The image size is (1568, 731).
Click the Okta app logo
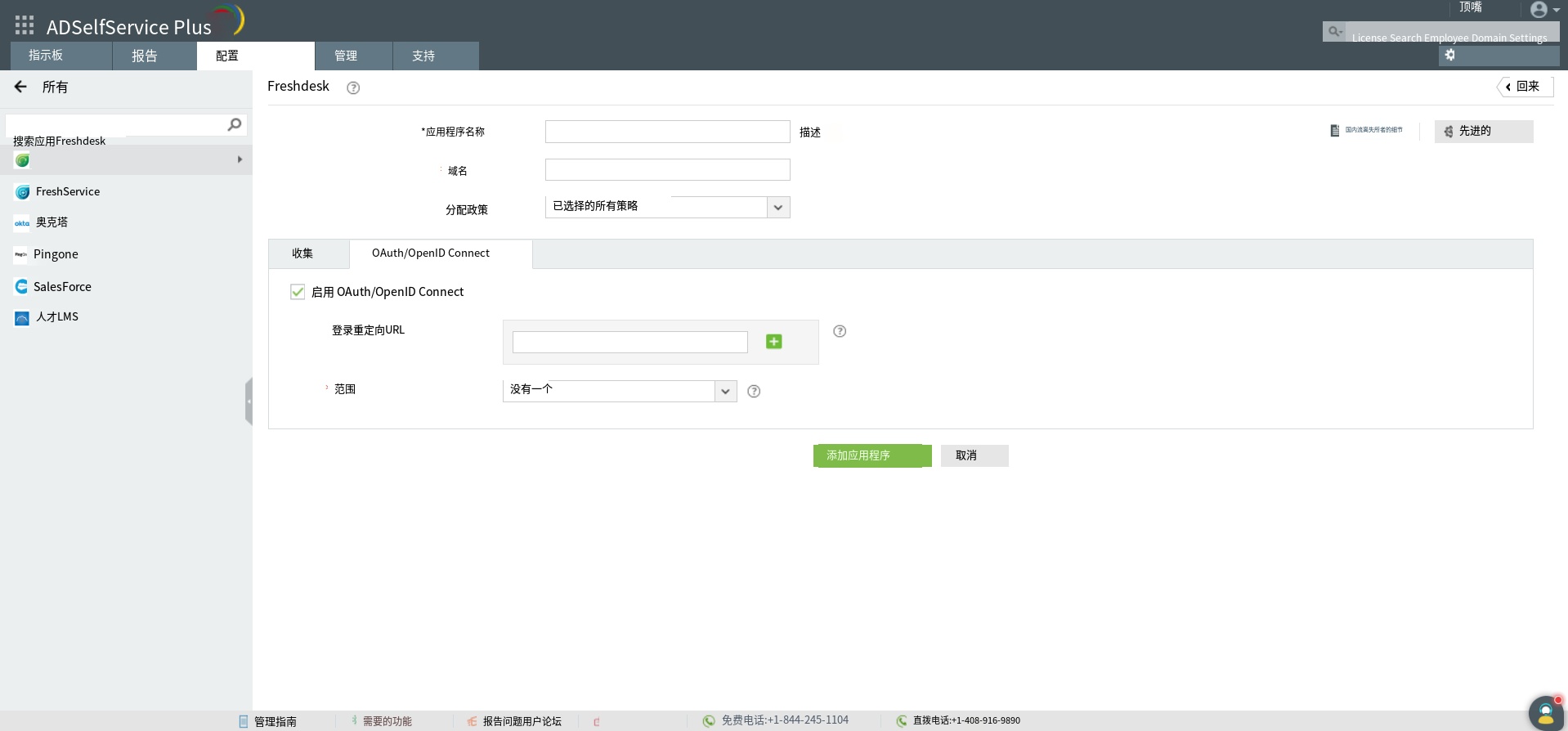click(22, 223)
